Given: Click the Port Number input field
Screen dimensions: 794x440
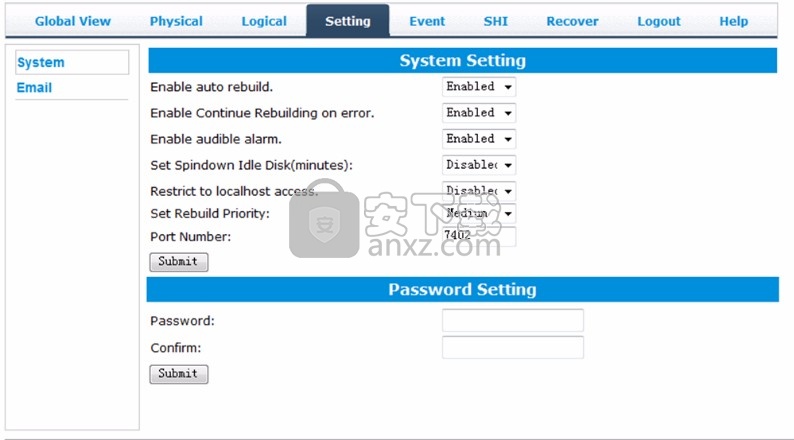Looking at the screenshot, I should (479, 236).
